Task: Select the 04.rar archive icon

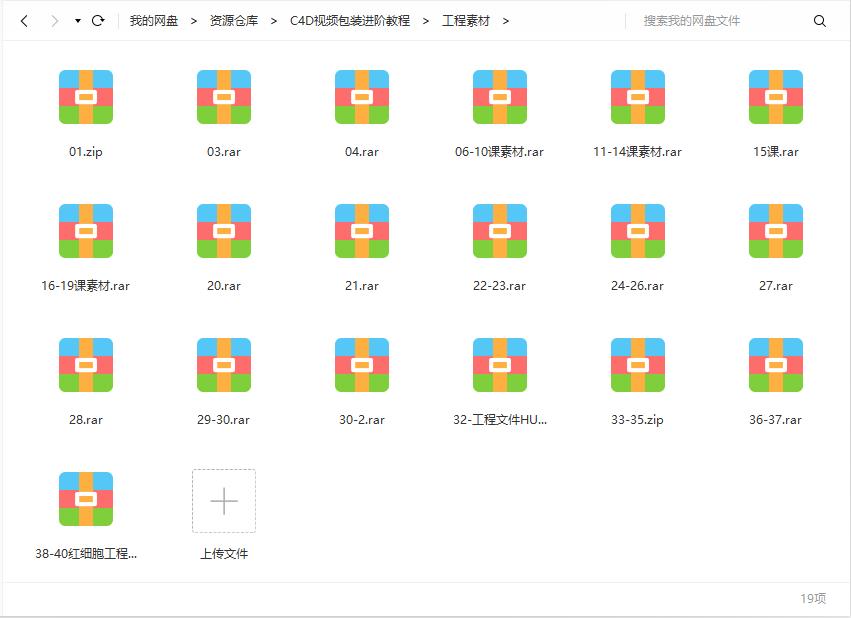Action: point(362,97)
